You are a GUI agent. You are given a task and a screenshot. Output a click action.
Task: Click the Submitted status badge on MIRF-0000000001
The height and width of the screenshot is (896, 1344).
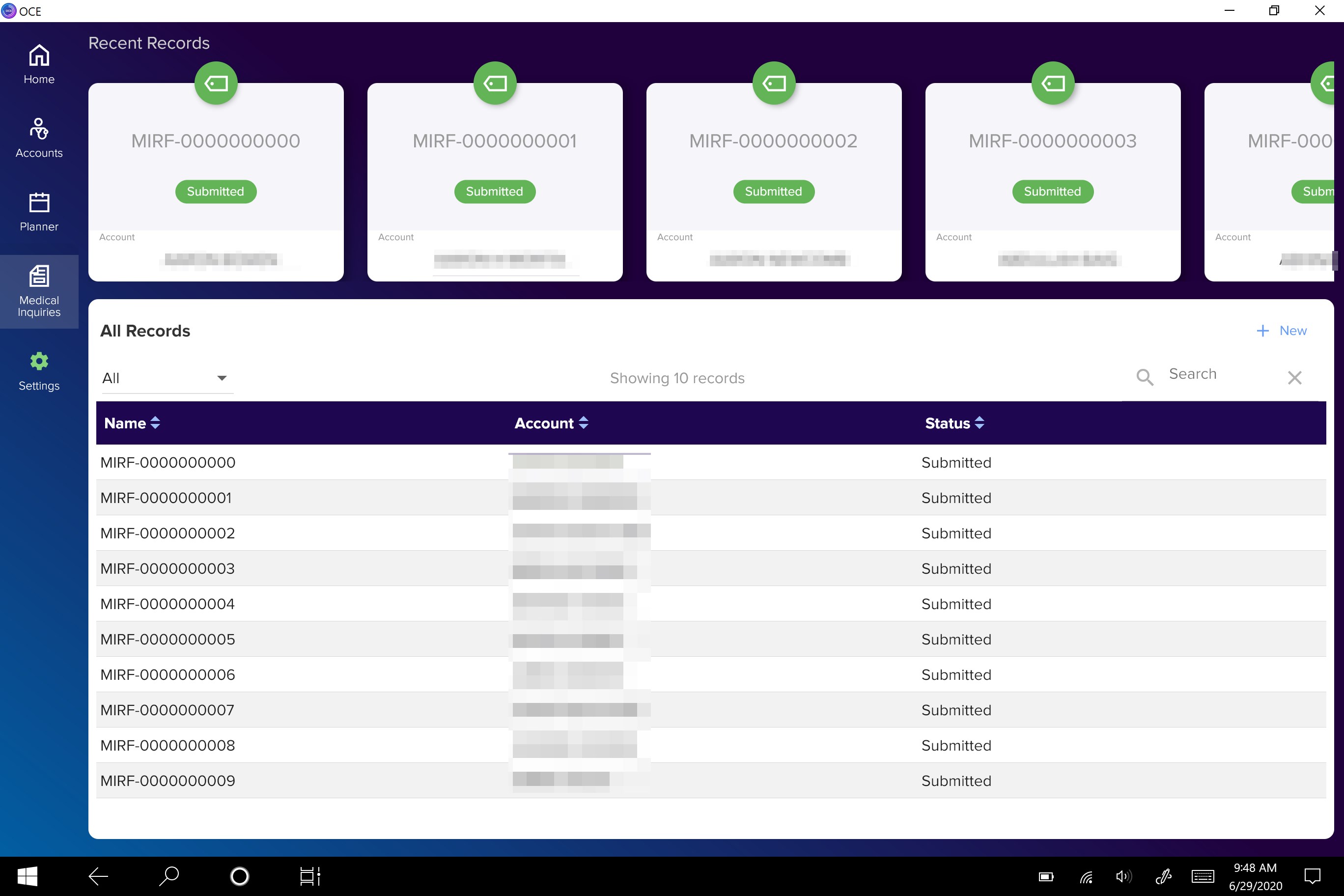(495, 192)
